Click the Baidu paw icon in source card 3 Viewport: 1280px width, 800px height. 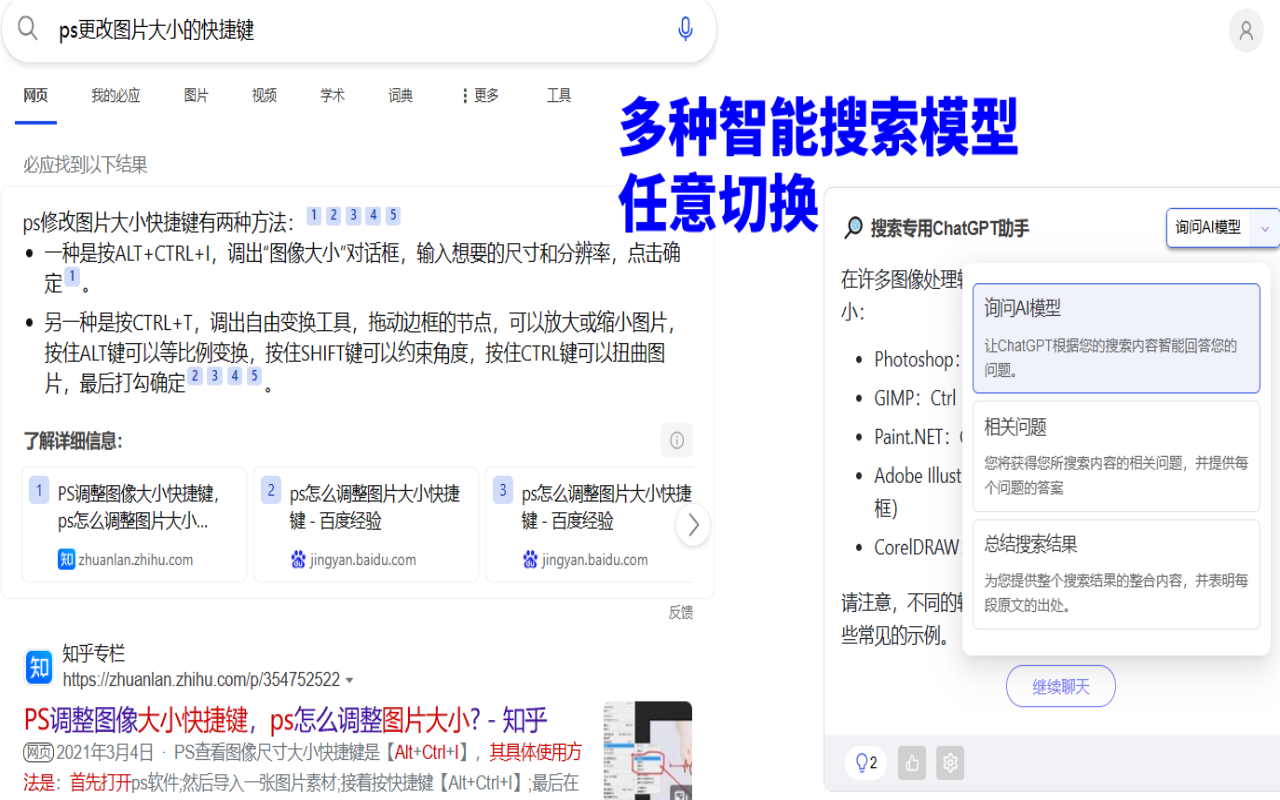[530, 559]
